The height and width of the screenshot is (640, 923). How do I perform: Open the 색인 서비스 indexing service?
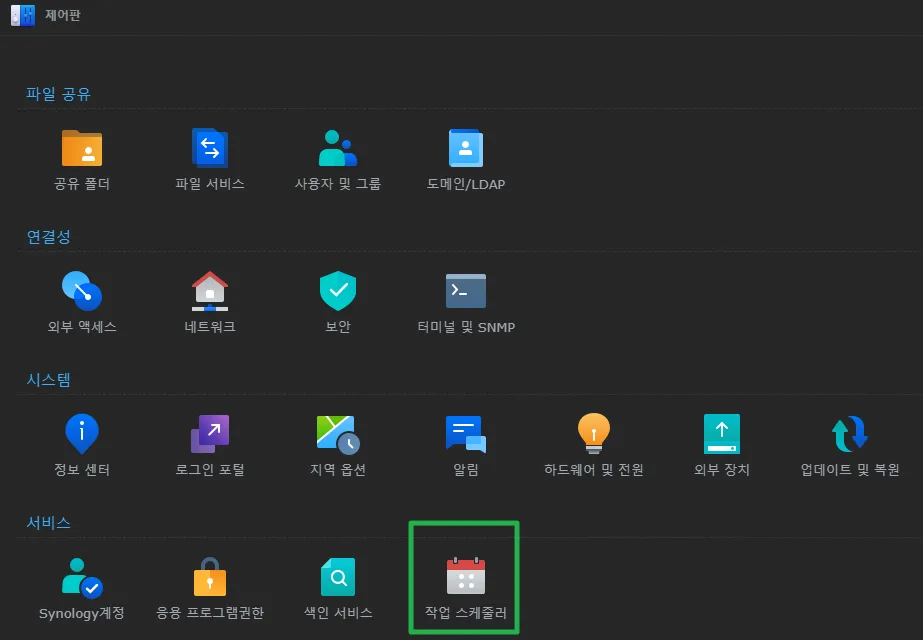(337, 577)
